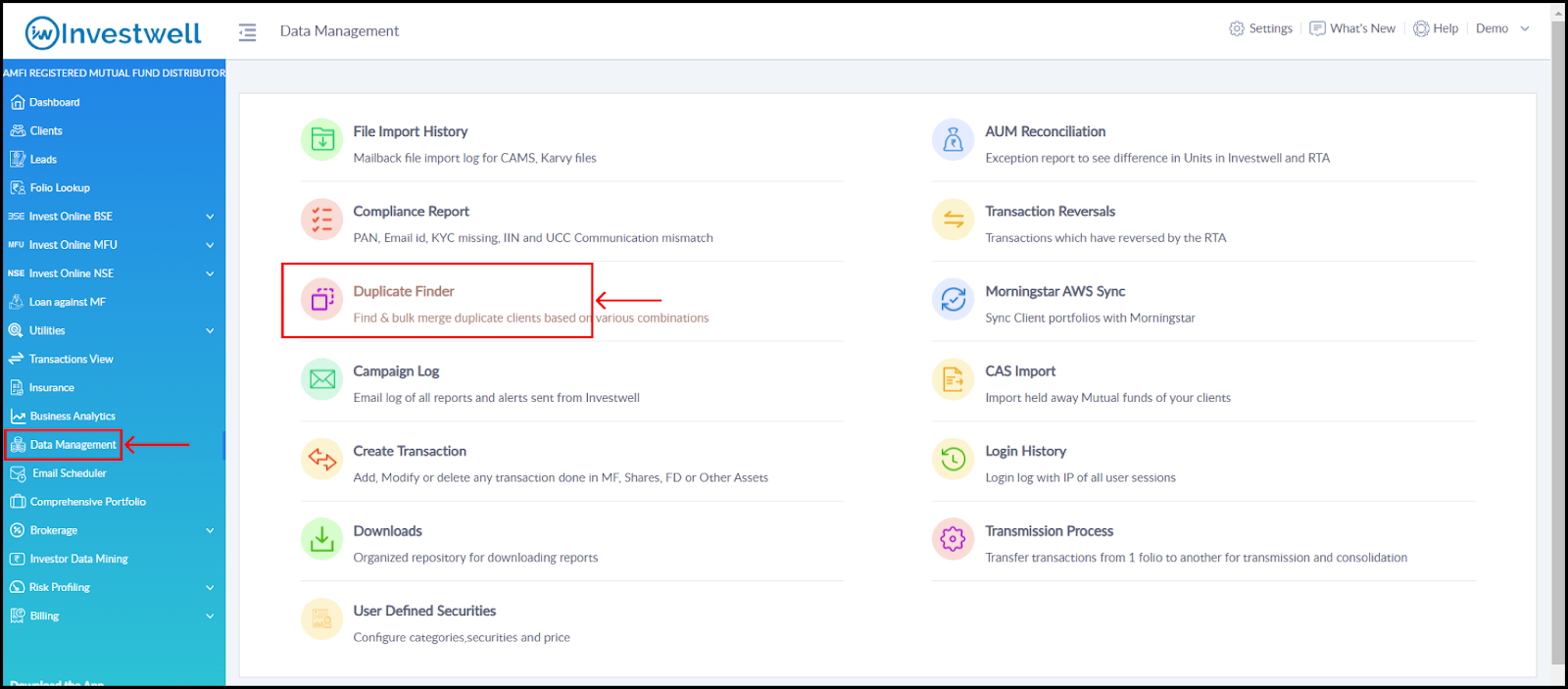The height and width of the screenshot is (689, 1568).
Task: Select Folio Lookup in sidebar
Action: [60, 187]
